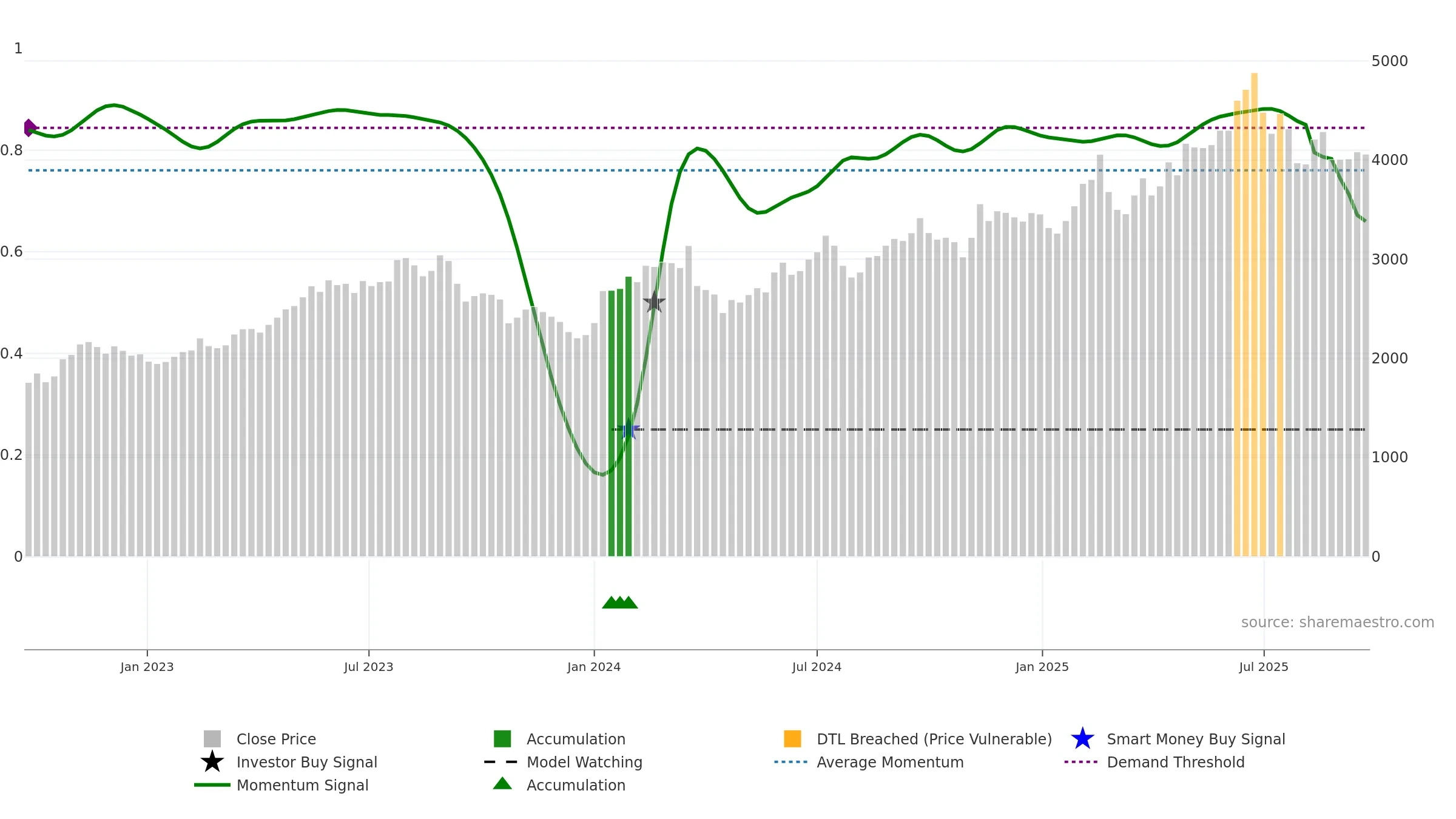1456x819 pixels.
Task: Click the dashed Model Watching legend icon
Action: pos(500,762)
